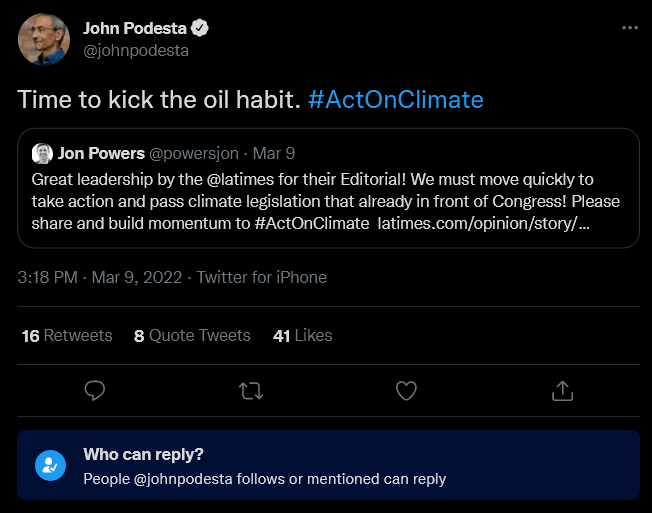Open the @johnpodesta handle under name

point(136,51)
